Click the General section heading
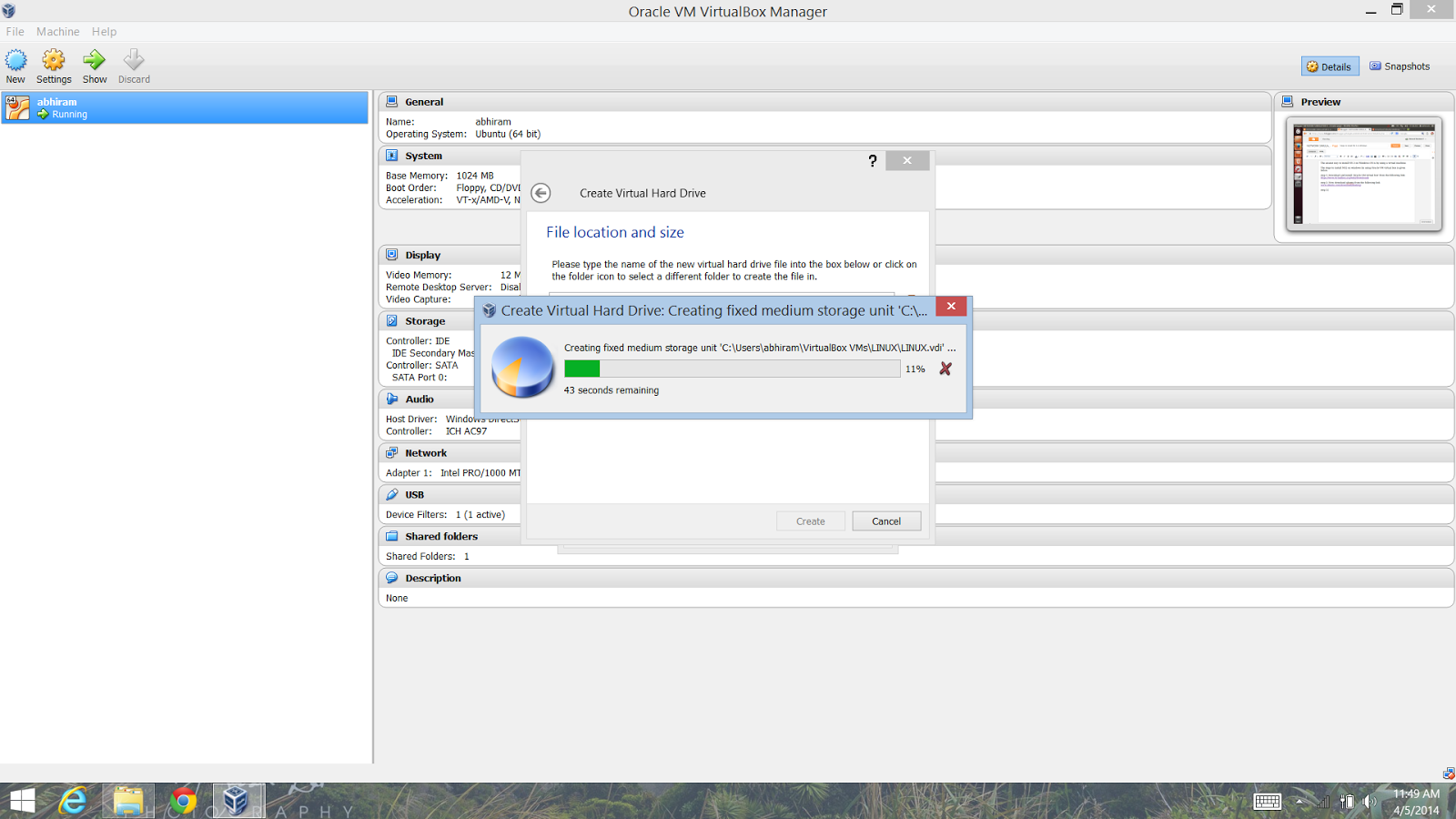This screenshot has width=1456, height=819. coord(424,102)
